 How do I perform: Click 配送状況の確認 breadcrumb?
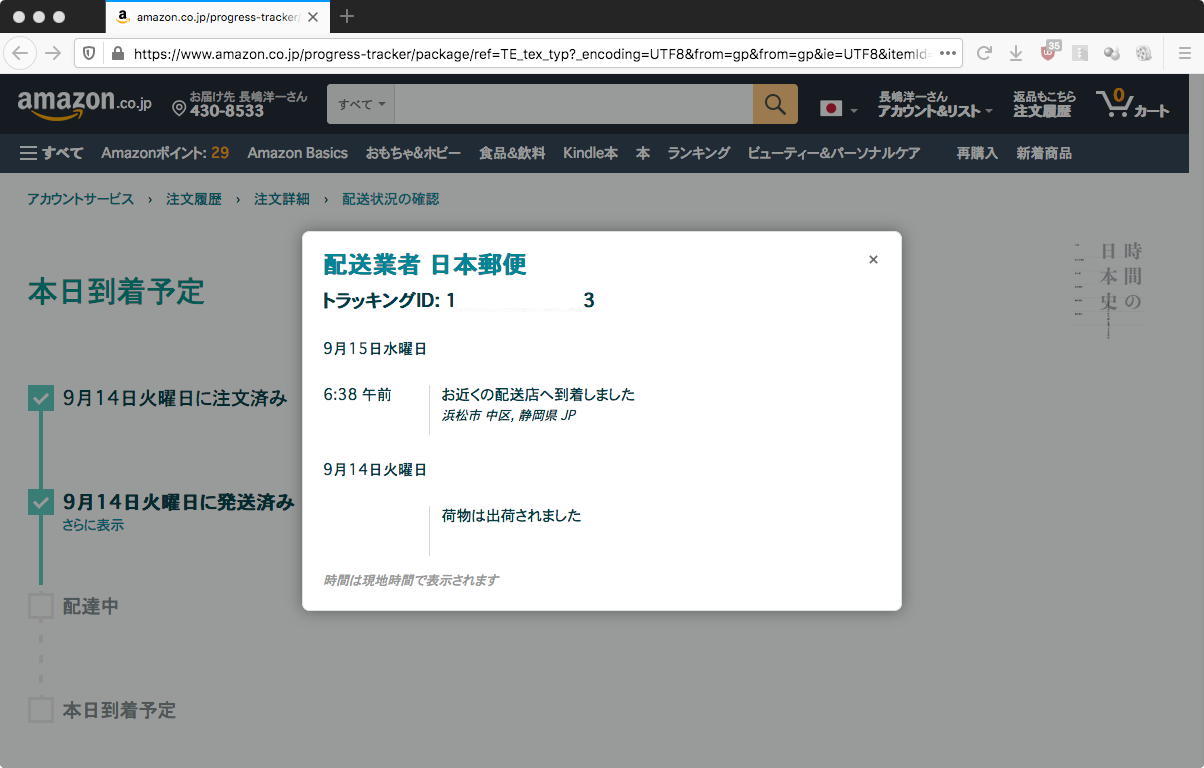390,199
